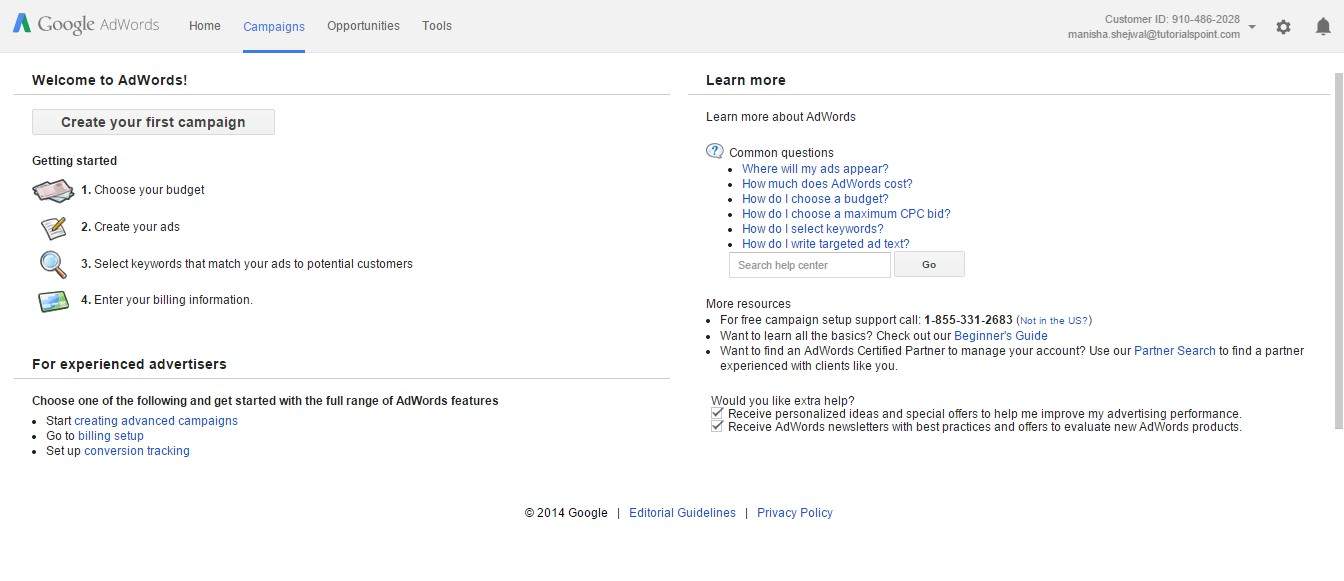Click the Create your first campaign button

pos(153,121)
